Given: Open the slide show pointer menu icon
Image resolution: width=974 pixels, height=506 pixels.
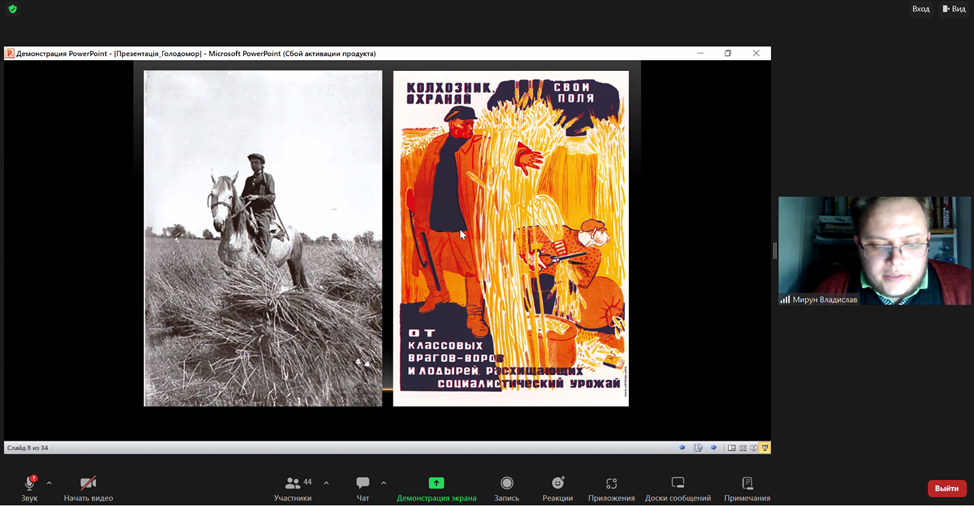Looking at the screenshot, I should [698, 448].
